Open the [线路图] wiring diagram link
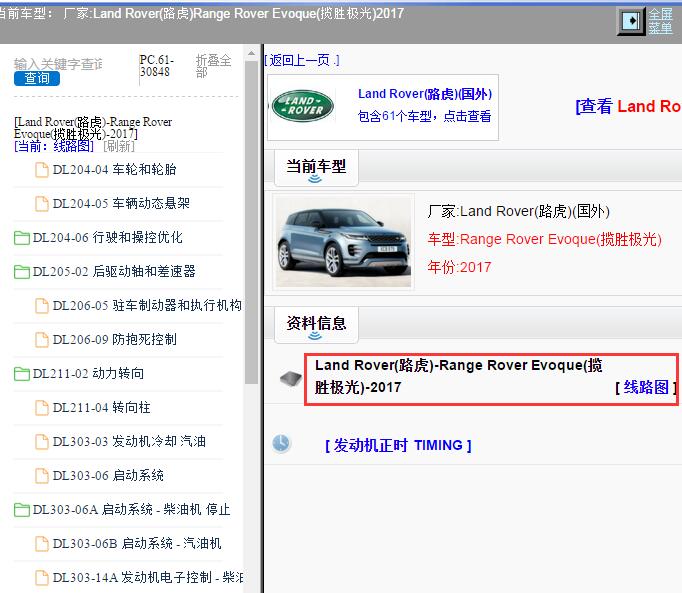Image resolution: width=682 pixels, height=593 pixels. 646,387
